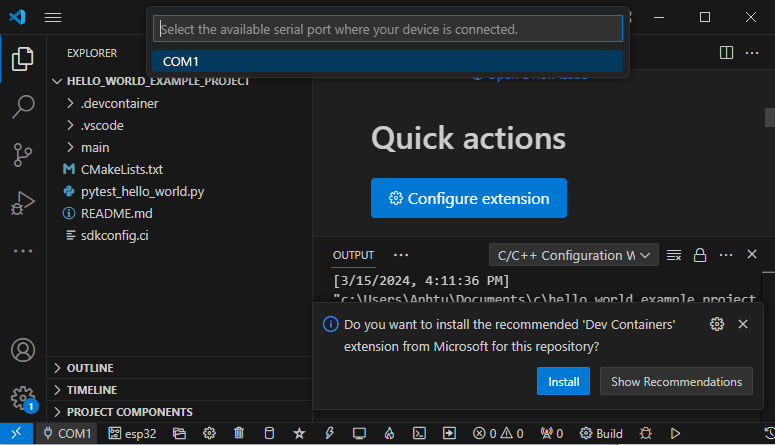775x445 pixels.
Task: Expand the OUTLINE section
Action: (x=90, y=368)
